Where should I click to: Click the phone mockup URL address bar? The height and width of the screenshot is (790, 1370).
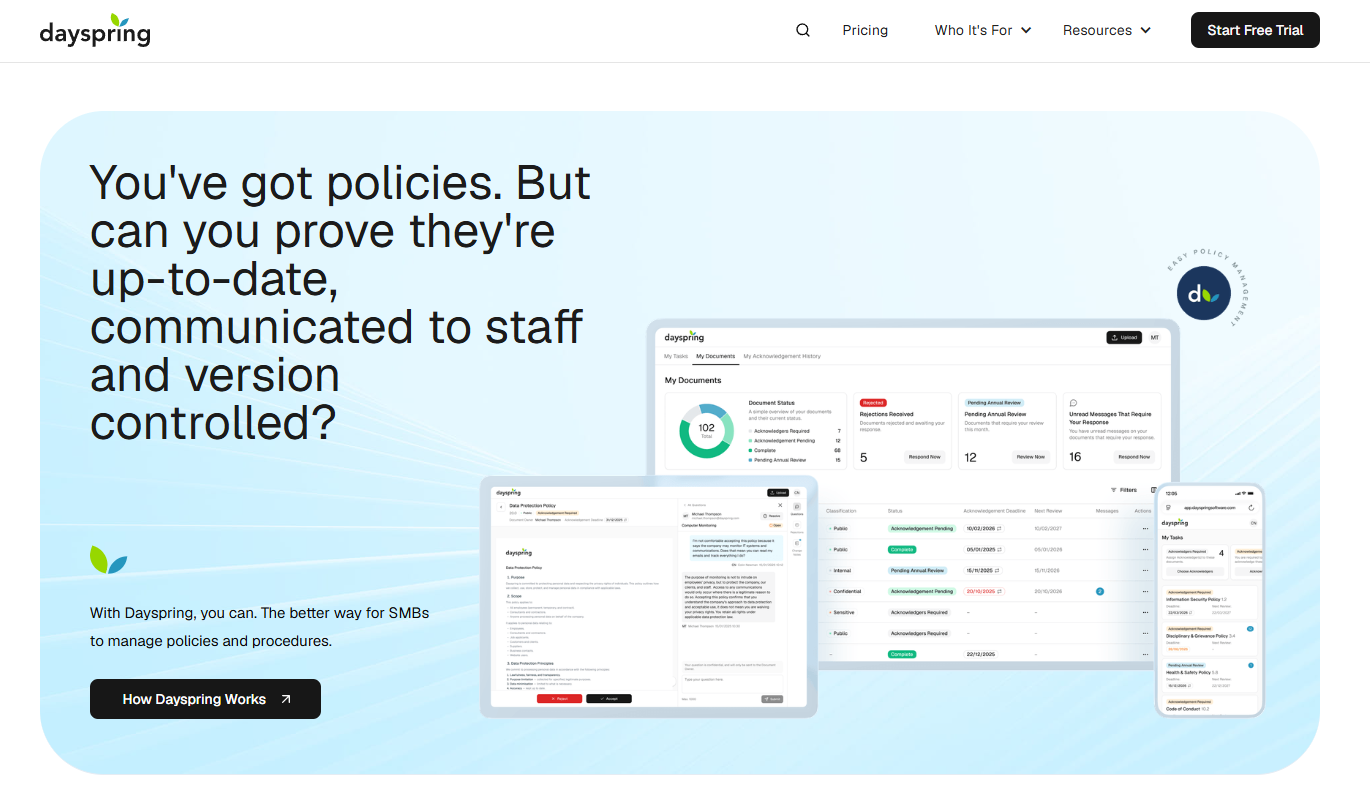click(x=1210, y=508)
